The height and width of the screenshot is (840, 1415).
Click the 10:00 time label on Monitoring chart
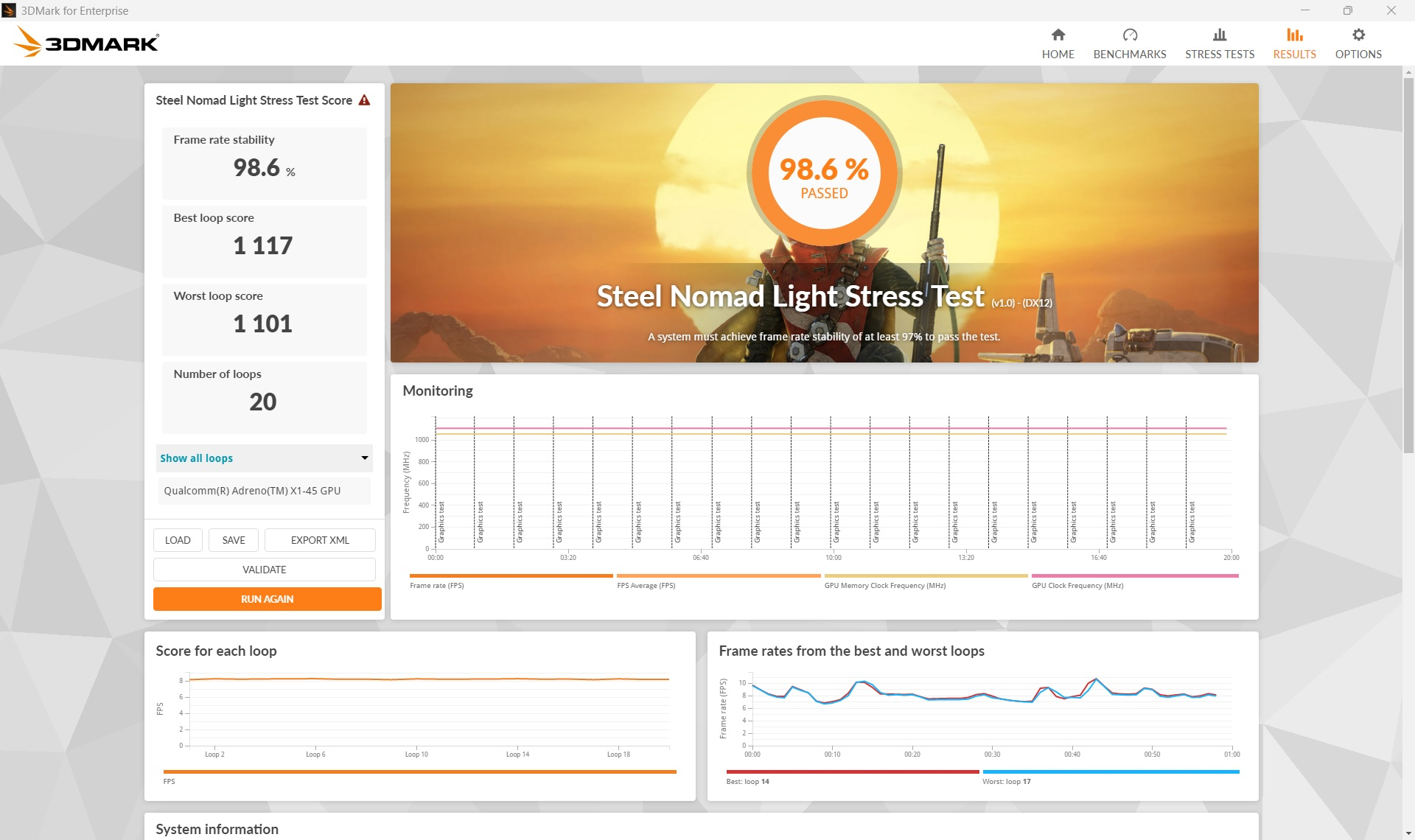tap(834, 558)
